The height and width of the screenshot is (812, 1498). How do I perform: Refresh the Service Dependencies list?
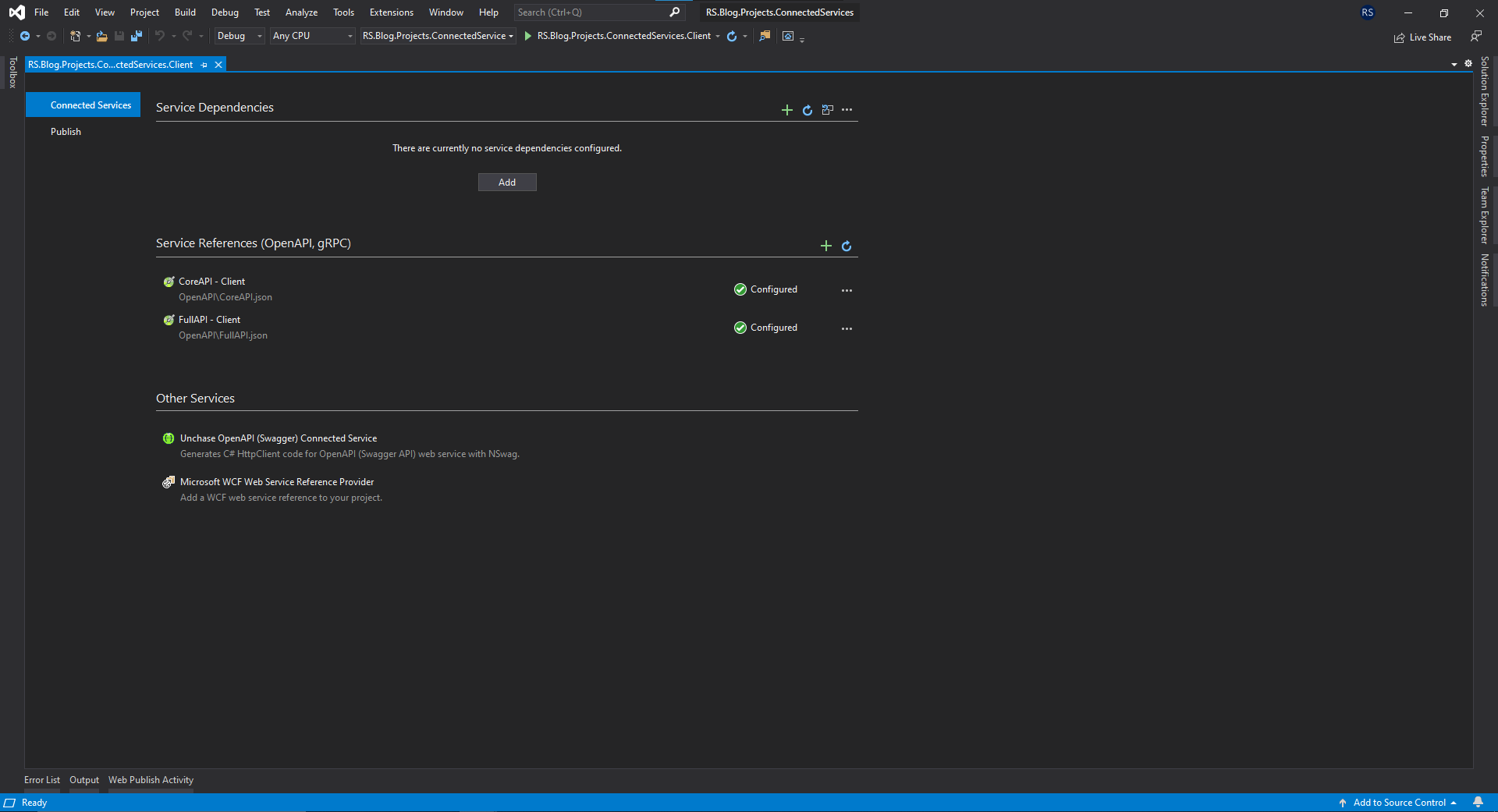808,110
